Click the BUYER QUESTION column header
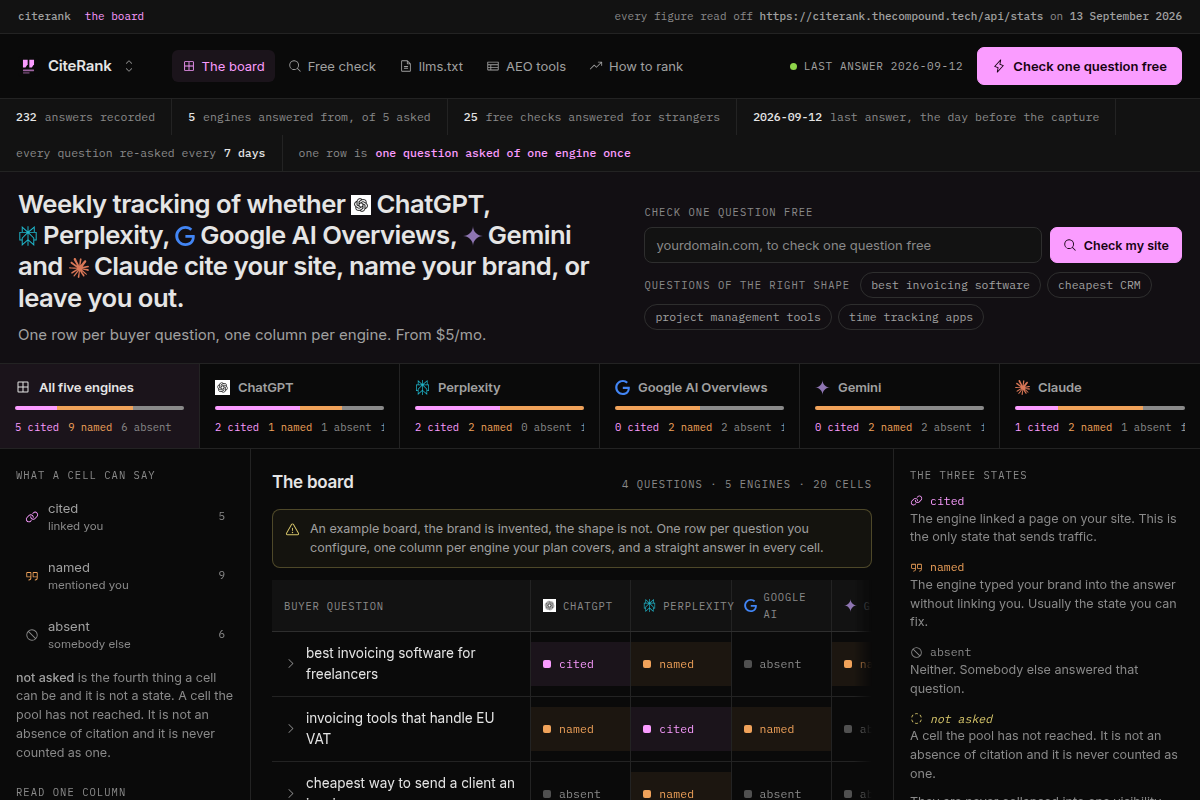Image resolution: width=1200 pixels, height=800 pixels. pos(333,606)
